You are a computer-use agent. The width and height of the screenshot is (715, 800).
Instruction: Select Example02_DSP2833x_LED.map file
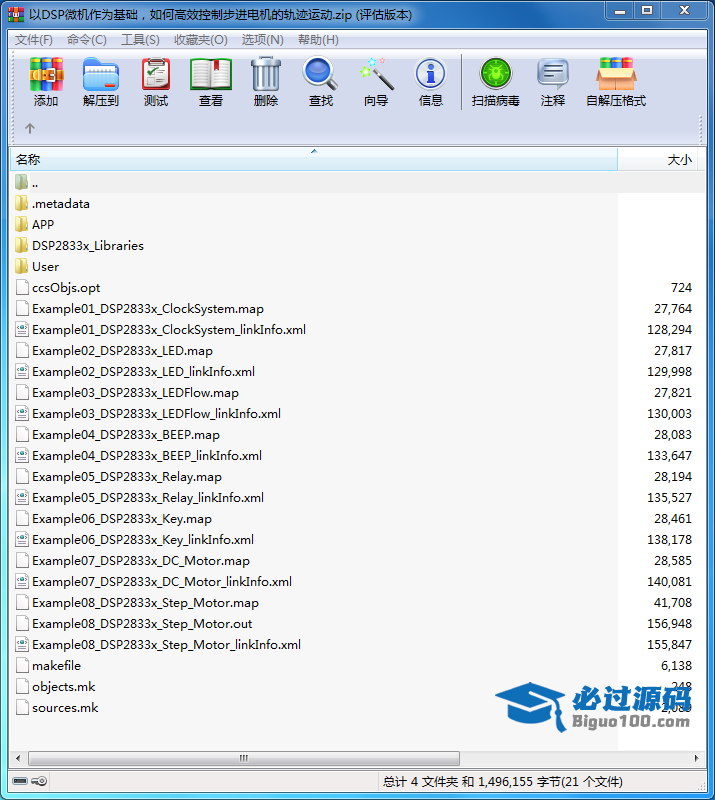[x=122, y=351]
